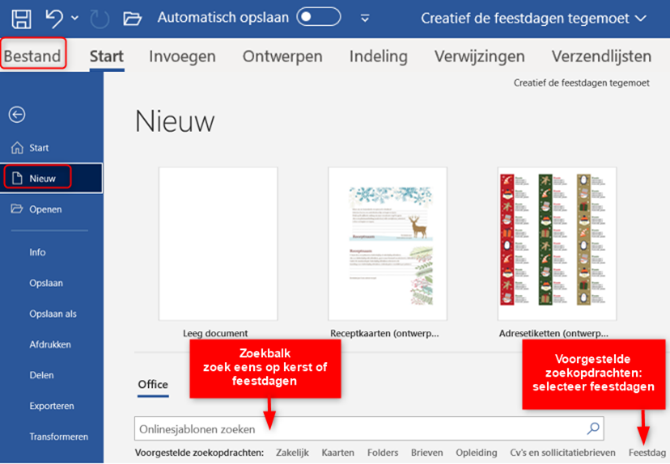Click the Feestdag suggested search

pyautogui.click(x=647, y=452)
